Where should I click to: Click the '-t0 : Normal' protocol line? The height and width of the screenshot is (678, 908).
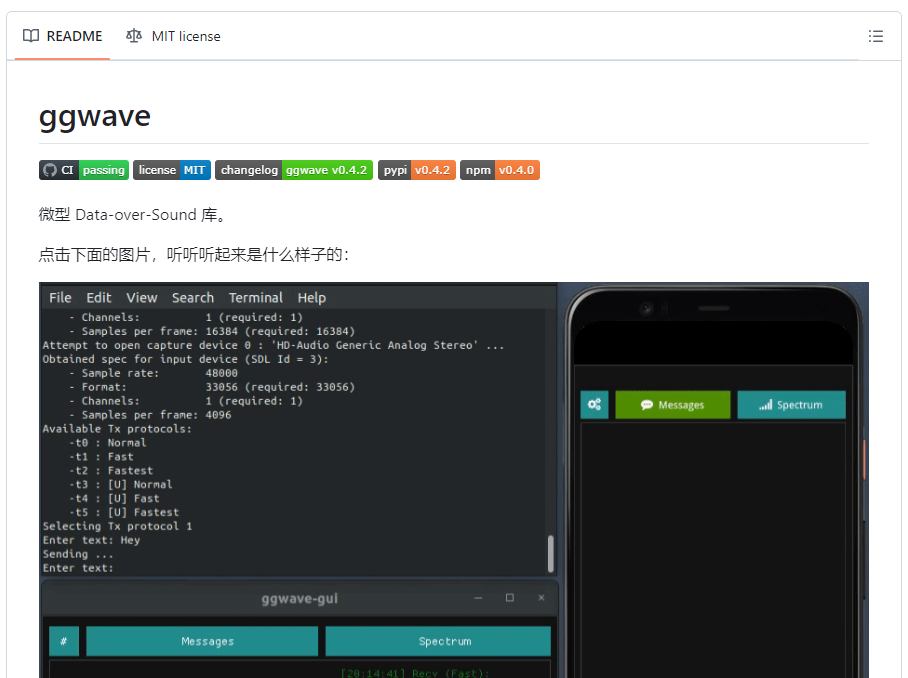(x=108, y=443)
